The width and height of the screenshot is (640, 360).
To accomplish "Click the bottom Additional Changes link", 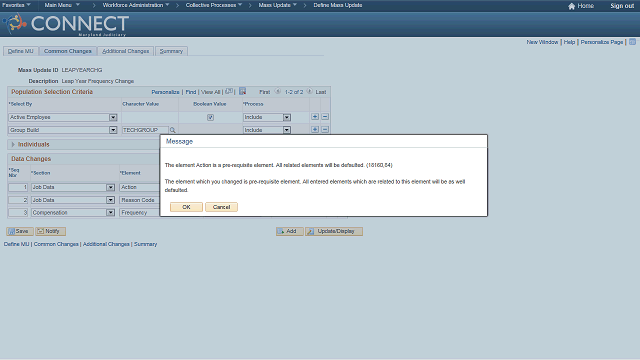I will (106, 244).
